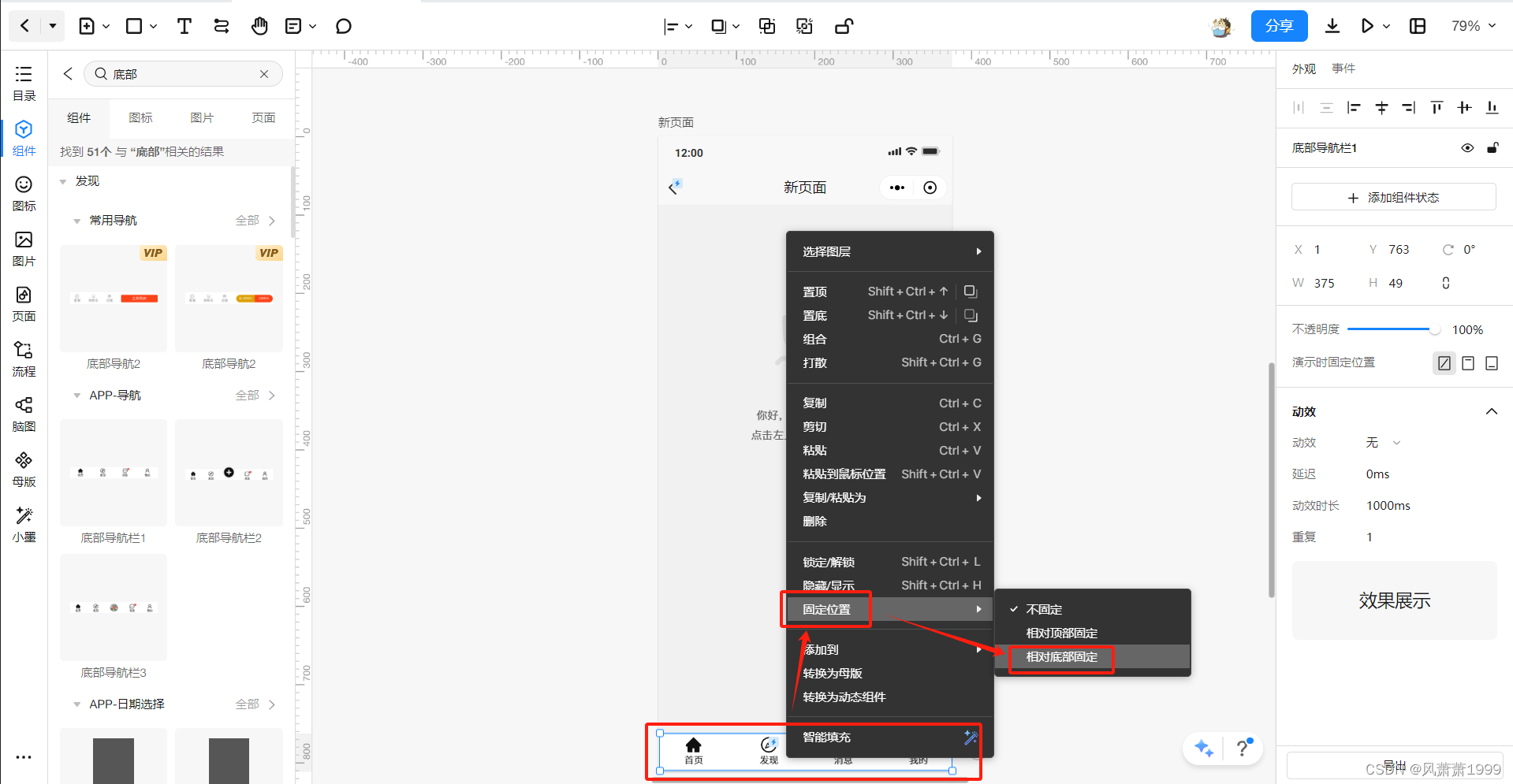Click the download icon in top bar
The image size is (1513, 784).
[1332, 26]
